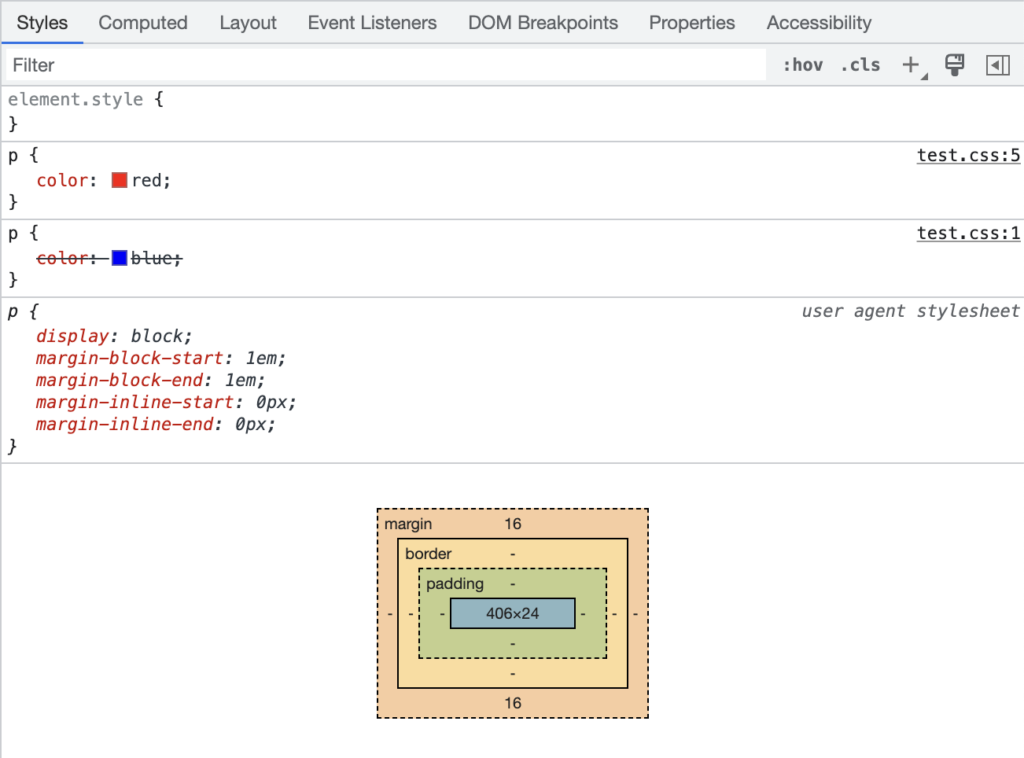Show the Properties tab
The height and width of the screenshot is (758, 1024).
692,22
